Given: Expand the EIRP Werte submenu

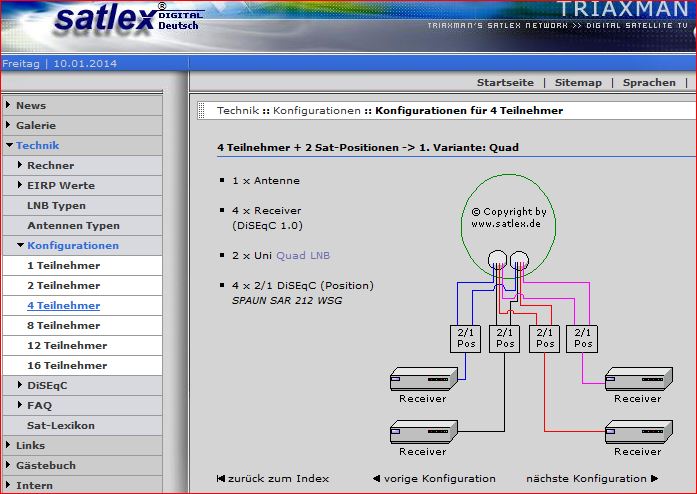Looking at the screenshot, I should coord(60,185).
